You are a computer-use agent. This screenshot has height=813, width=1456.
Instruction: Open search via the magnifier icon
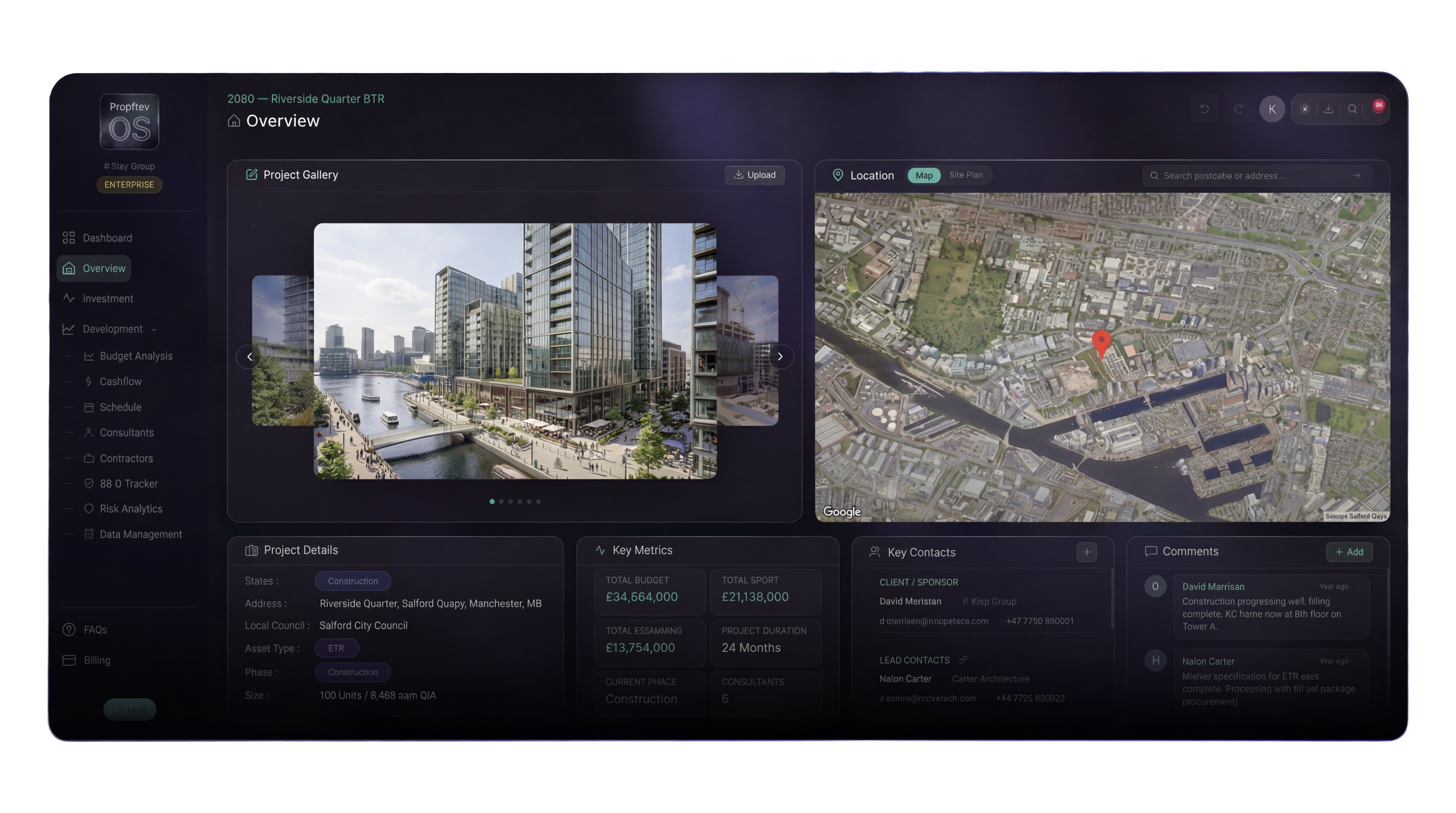pyautogui.click(x=1353, y=109)
